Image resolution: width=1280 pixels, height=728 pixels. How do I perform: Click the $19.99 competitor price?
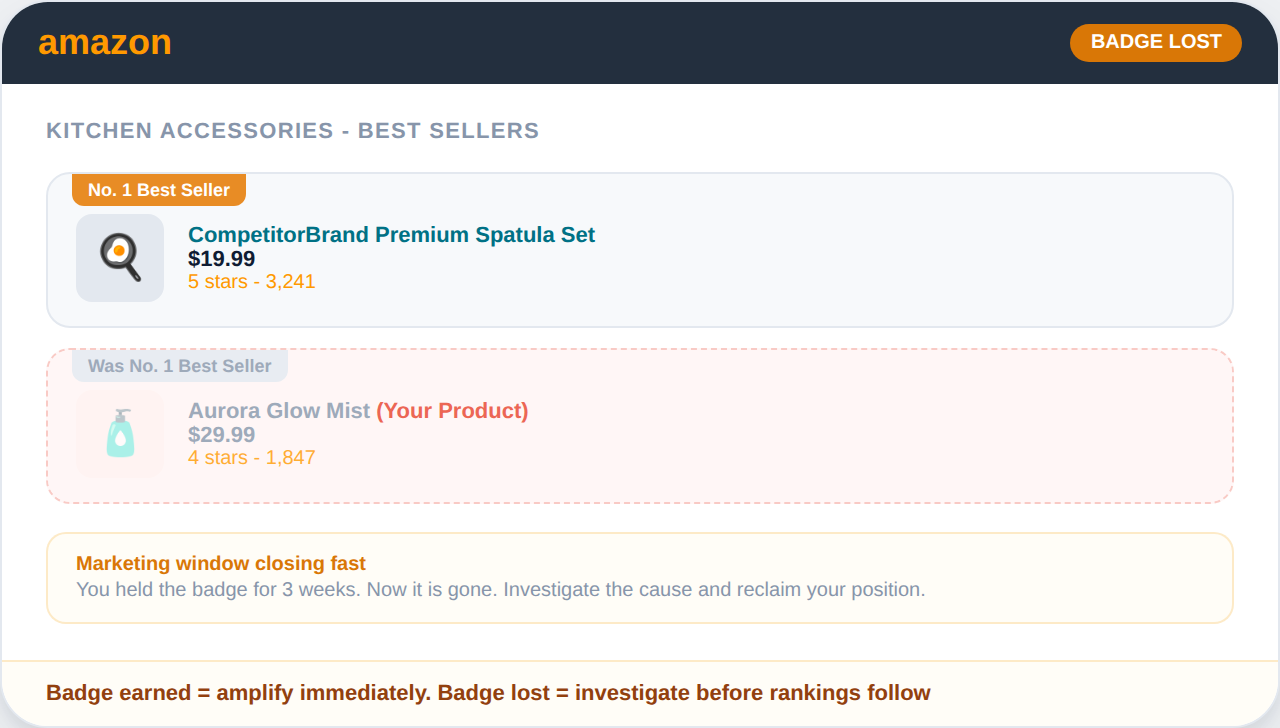click(221, 259)
